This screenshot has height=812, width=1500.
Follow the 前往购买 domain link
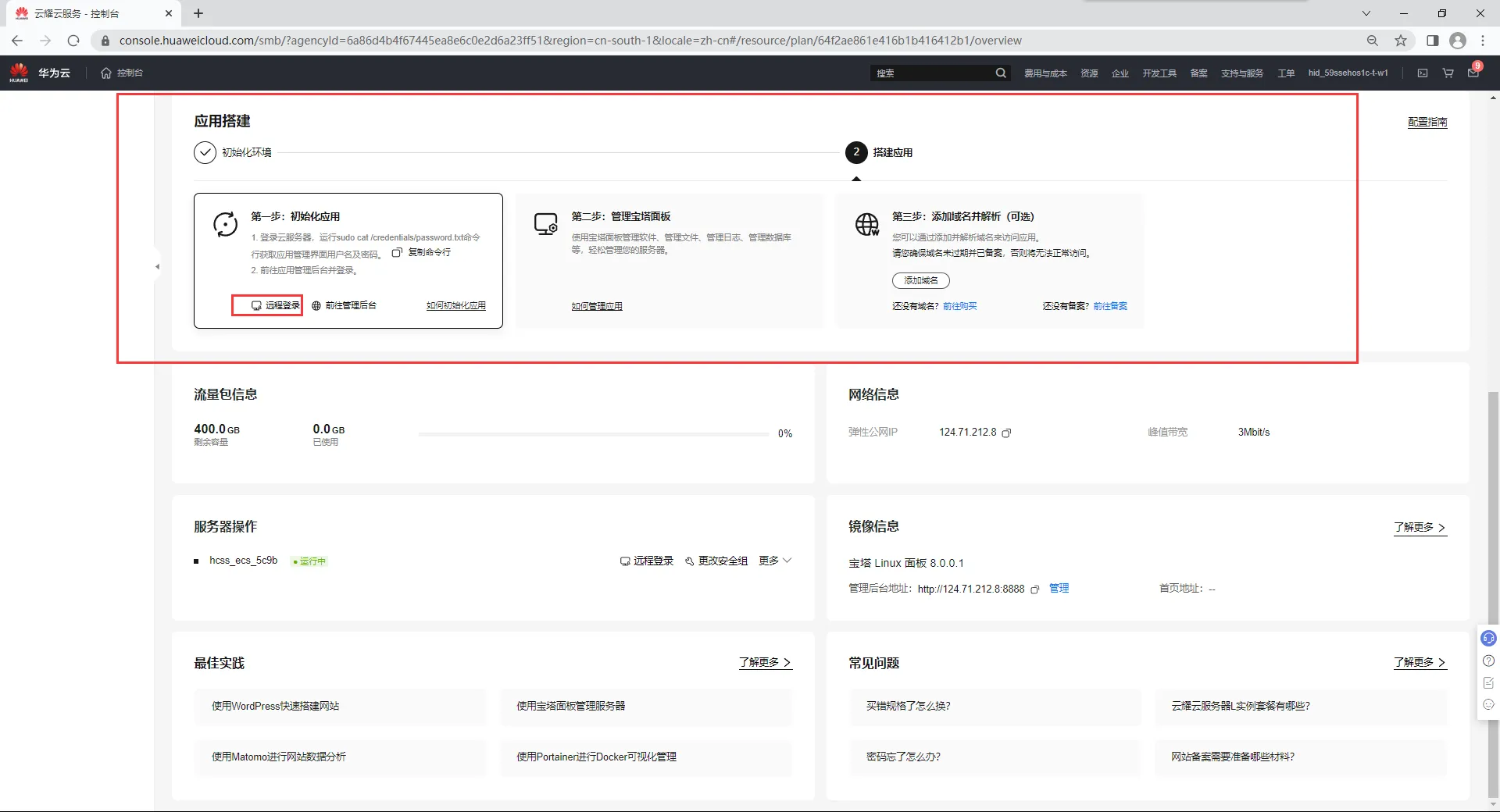point(960,306)
